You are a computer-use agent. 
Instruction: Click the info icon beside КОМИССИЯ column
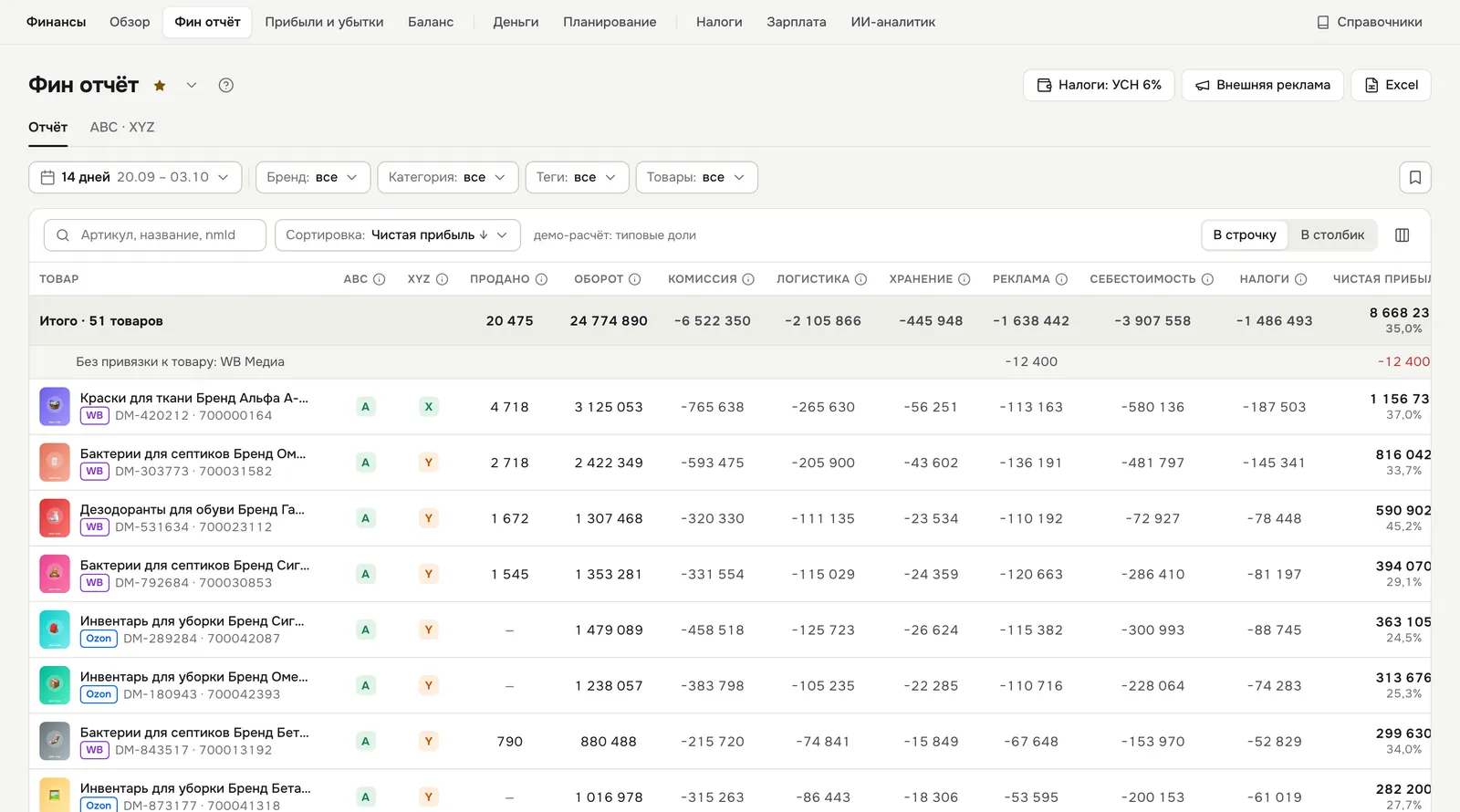[x=748, y=279]
